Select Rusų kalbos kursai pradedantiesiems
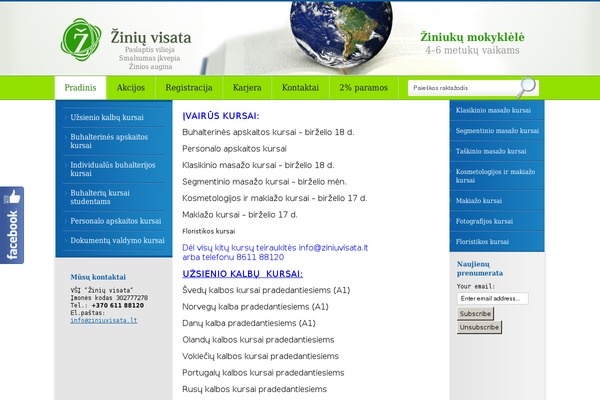The width and height of the screenshot is (600, 400). [254, 389]
